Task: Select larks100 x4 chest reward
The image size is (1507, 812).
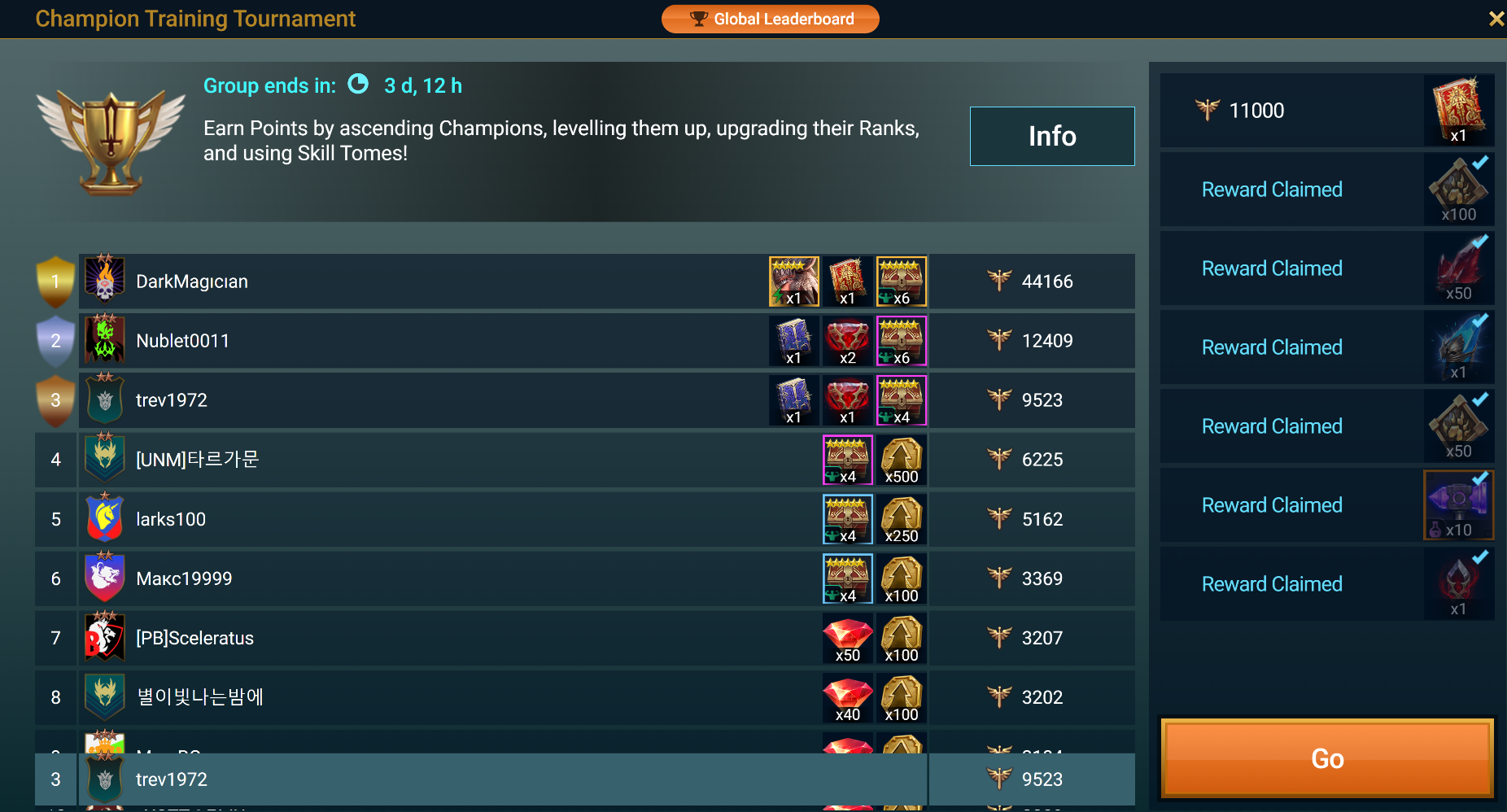Action: click(x=847, y=519)
